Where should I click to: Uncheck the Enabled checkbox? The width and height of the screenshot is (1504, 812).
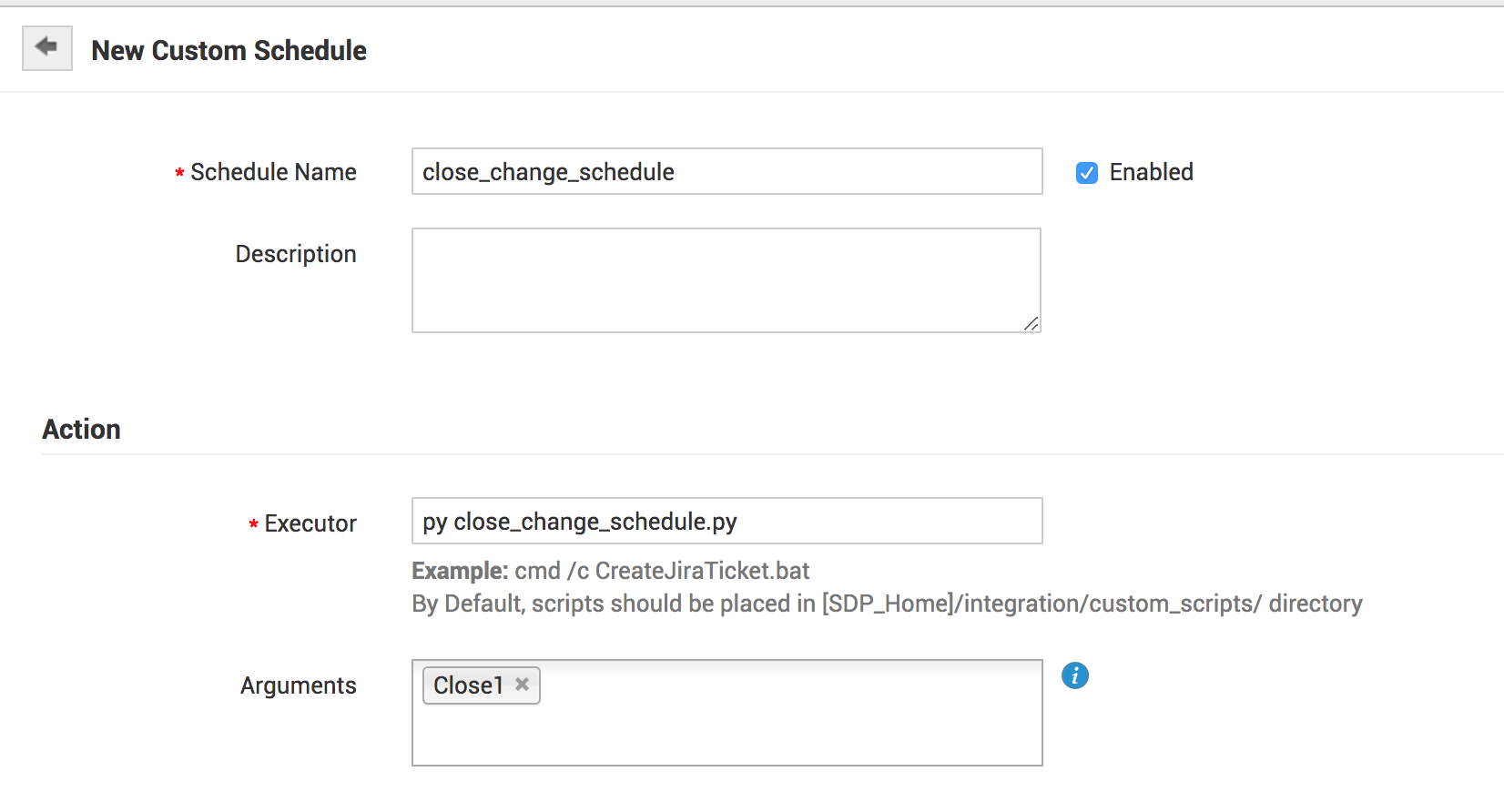point(1087,173)
